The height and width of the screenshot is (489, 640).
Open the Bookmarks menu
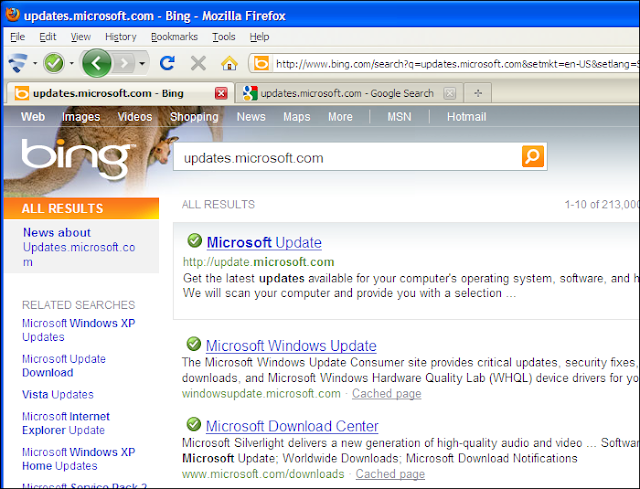(174, 37)
